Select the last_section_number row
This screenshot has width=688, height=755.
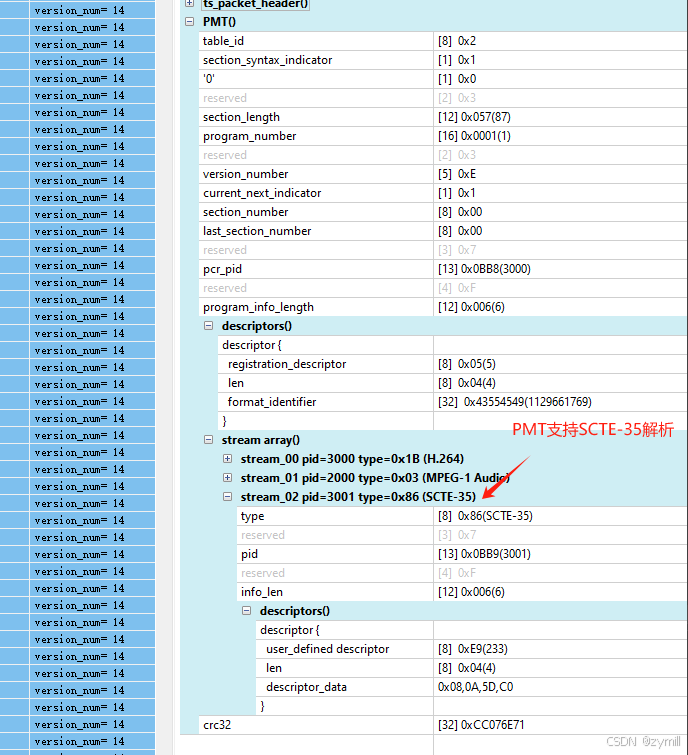(442, 231)
